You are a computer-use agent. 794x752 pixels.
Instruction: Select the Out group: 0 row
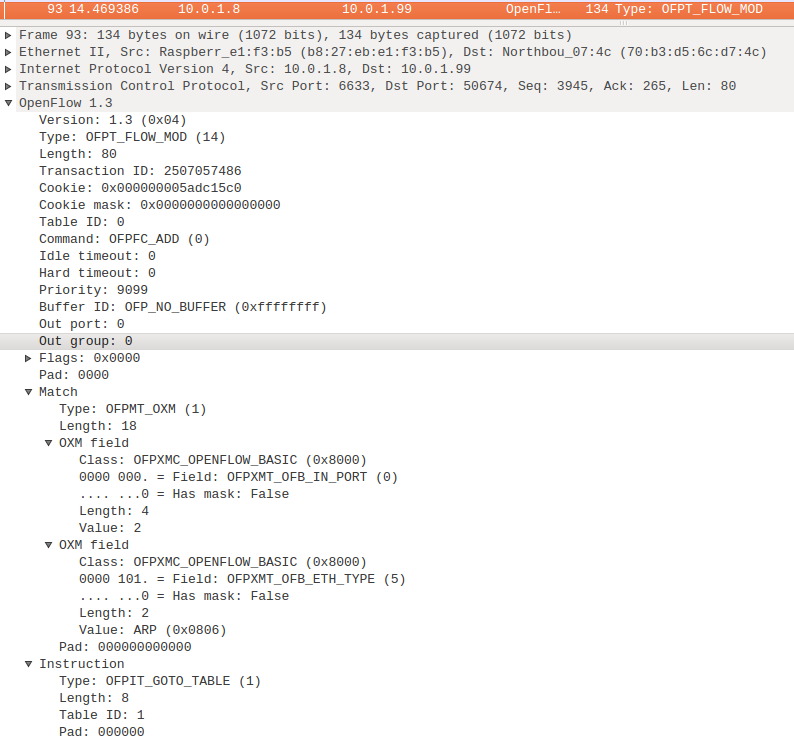85,341
